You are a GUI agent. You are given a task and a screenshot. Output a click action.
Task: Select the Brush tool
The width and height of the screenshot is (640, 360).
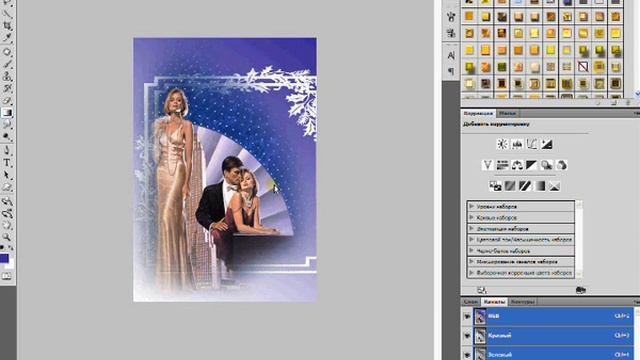click(x=7, y=64)
